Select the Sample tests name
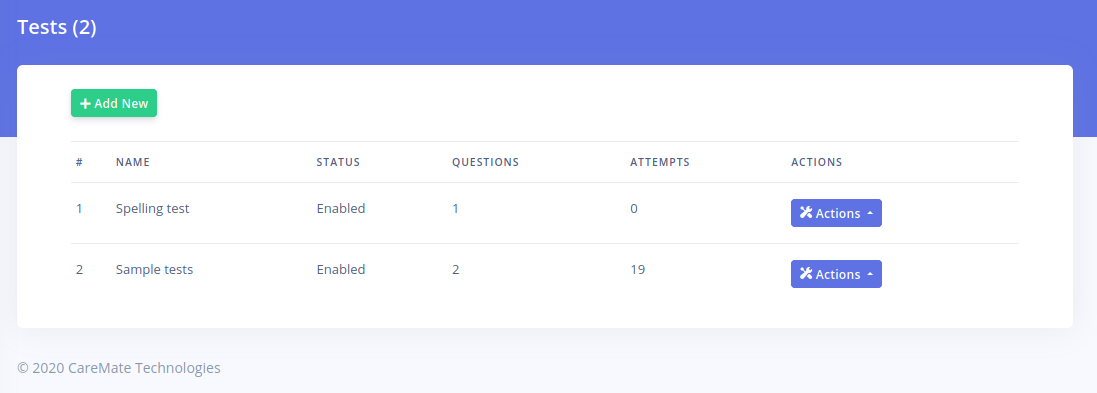Screen dimensions: 1097x393 [155, 269]
